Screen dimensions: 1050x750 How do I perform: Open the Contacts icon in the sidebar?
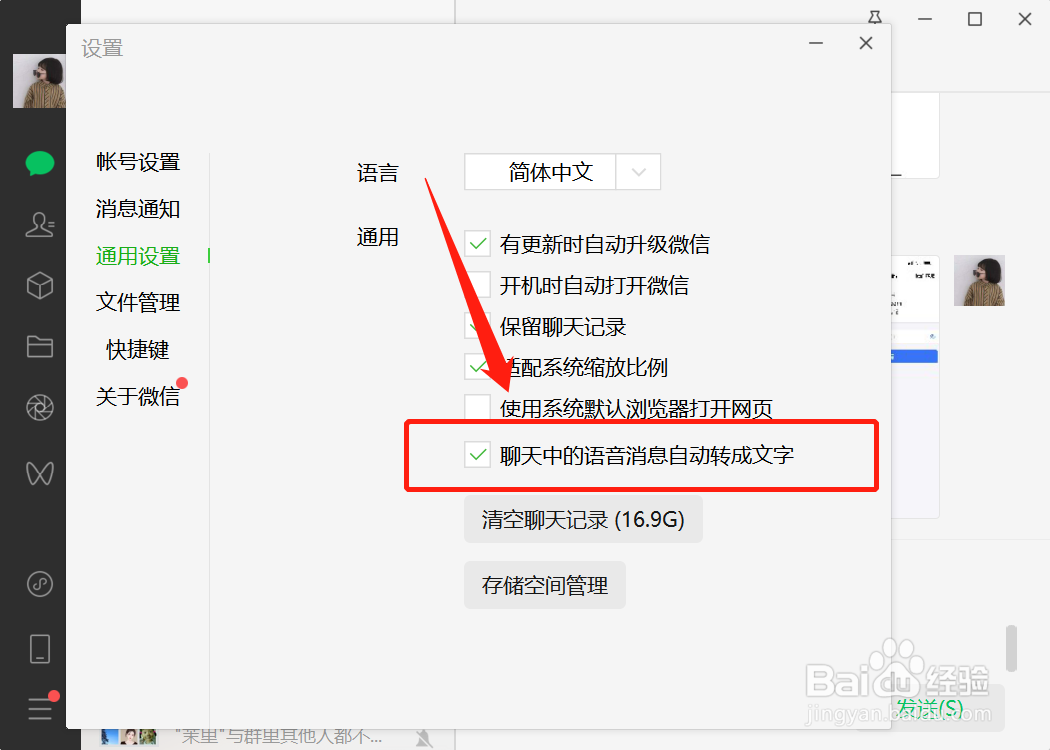point(40,224)
